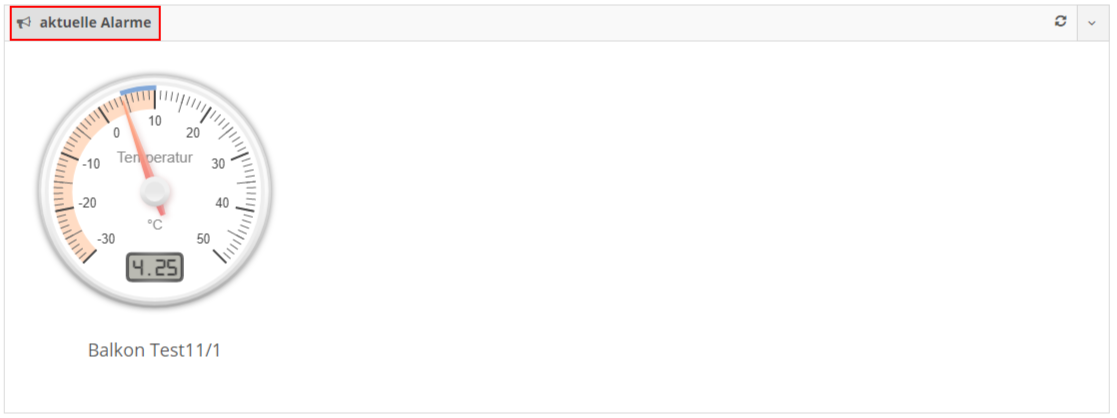Image resolution: width=1117 pixels, height=418 pixels.
Task: Click the -10 mark on the gauge scale
Action: click(x=90, y=164)
